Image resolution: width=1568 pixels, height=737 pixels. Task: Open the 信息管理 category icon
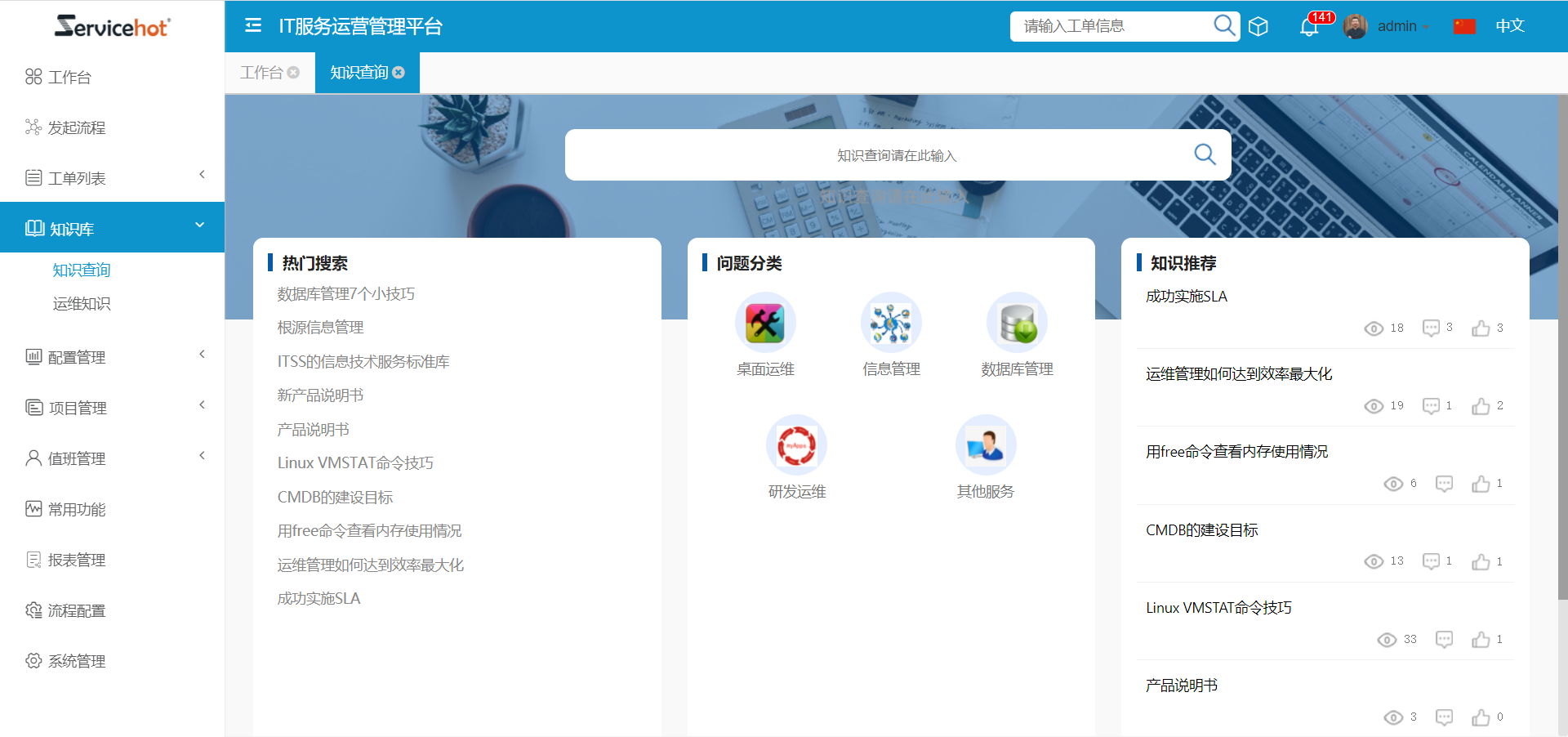(x=891, y=323)
